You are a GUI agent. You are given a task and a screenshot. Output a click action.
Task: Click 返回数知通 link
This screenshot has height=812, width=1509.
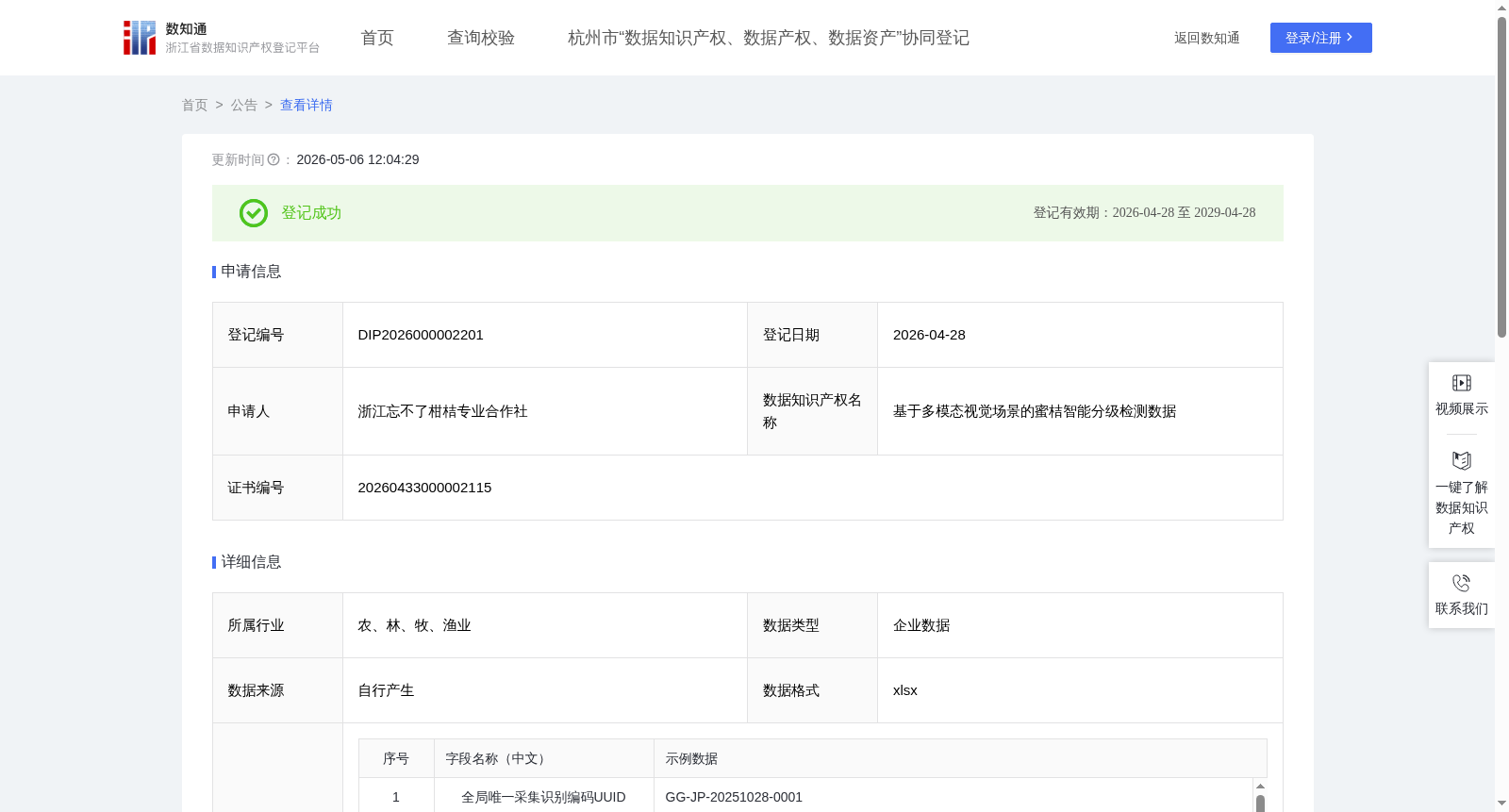click(x=1206, y=39)
